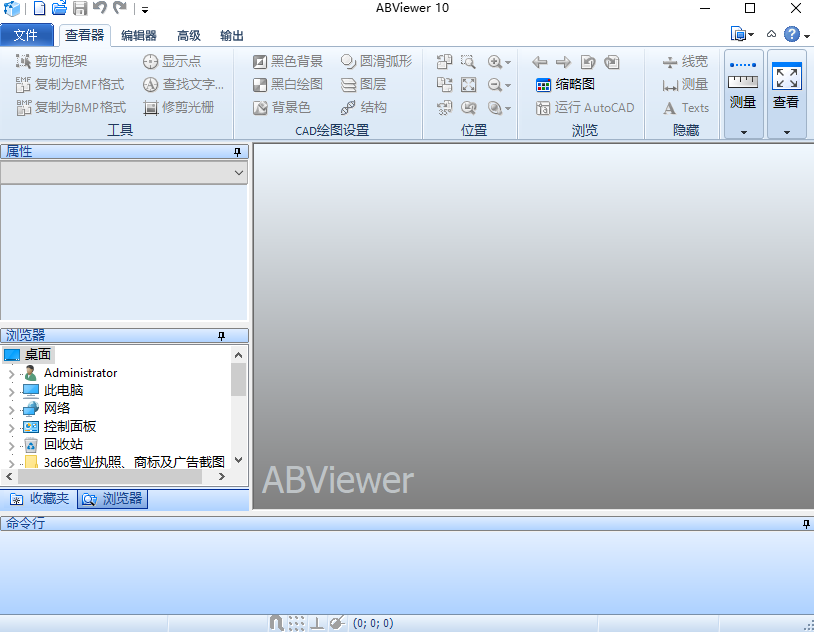Switch to the 收藏夹 favorites panel
This screenshot has height=632, width=814.
pos(41,498)
